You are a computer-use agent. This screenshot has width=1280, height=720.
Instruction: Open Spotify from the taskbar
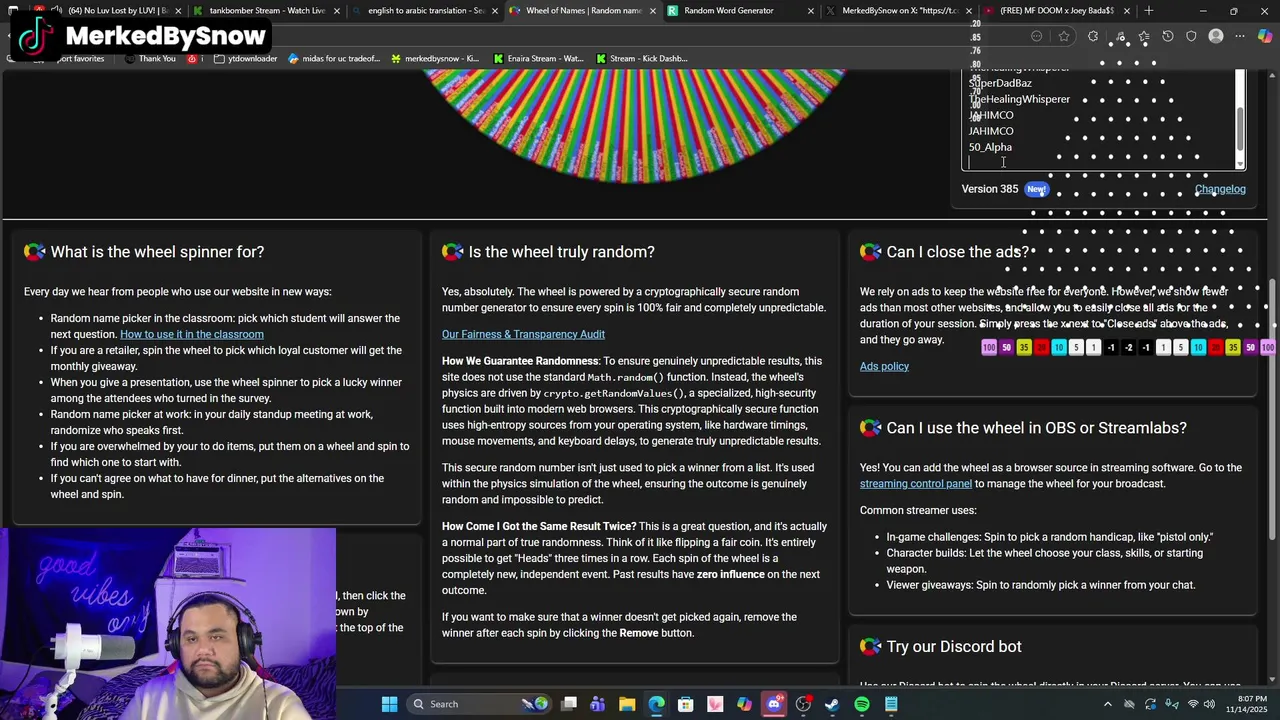[862, 704]
